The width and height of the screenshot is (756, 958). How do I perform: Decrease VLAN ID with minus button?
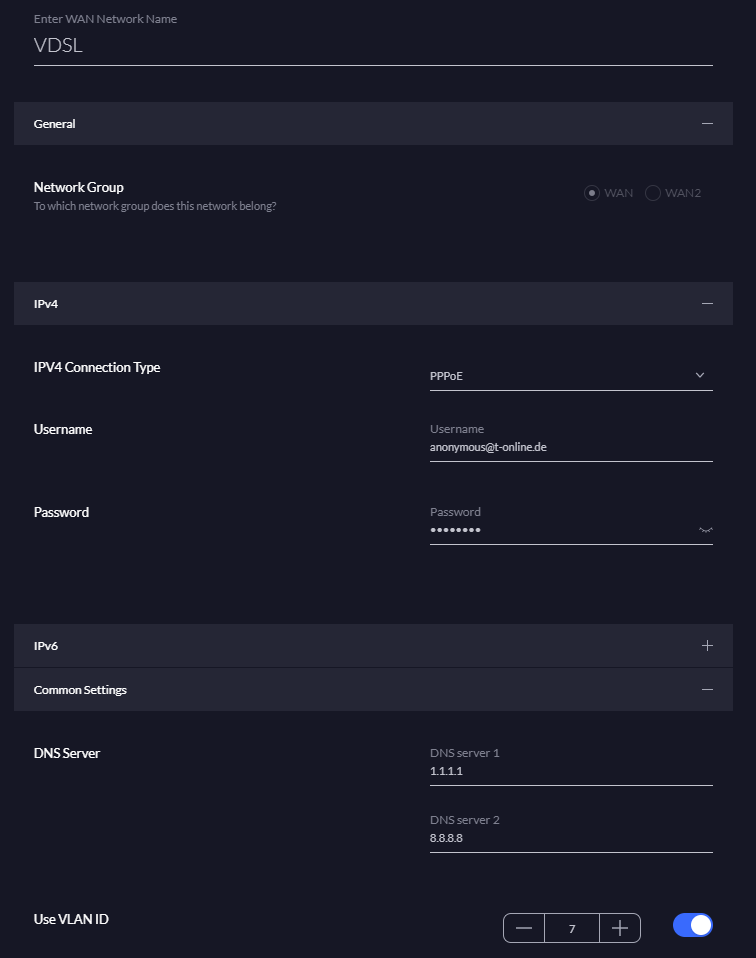click(524, 928)
